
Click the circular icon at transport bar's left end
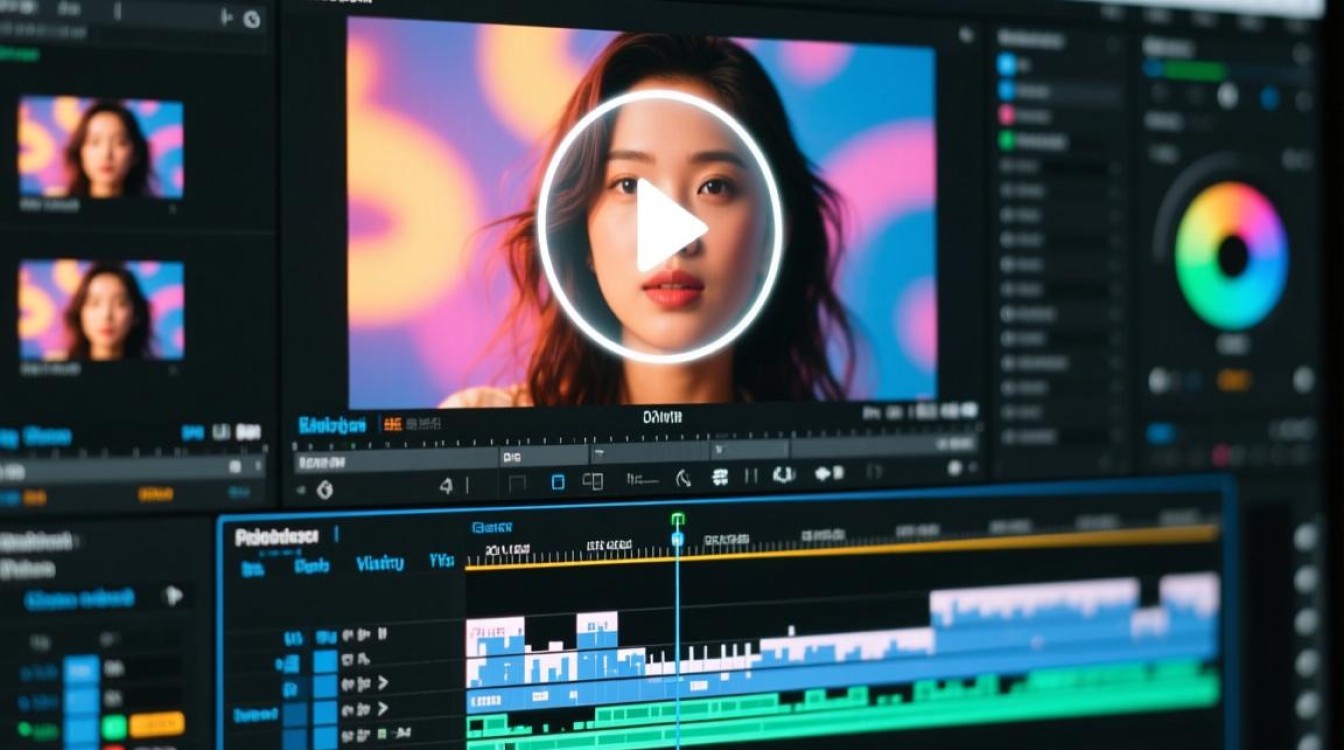click(x=324, y=490)
